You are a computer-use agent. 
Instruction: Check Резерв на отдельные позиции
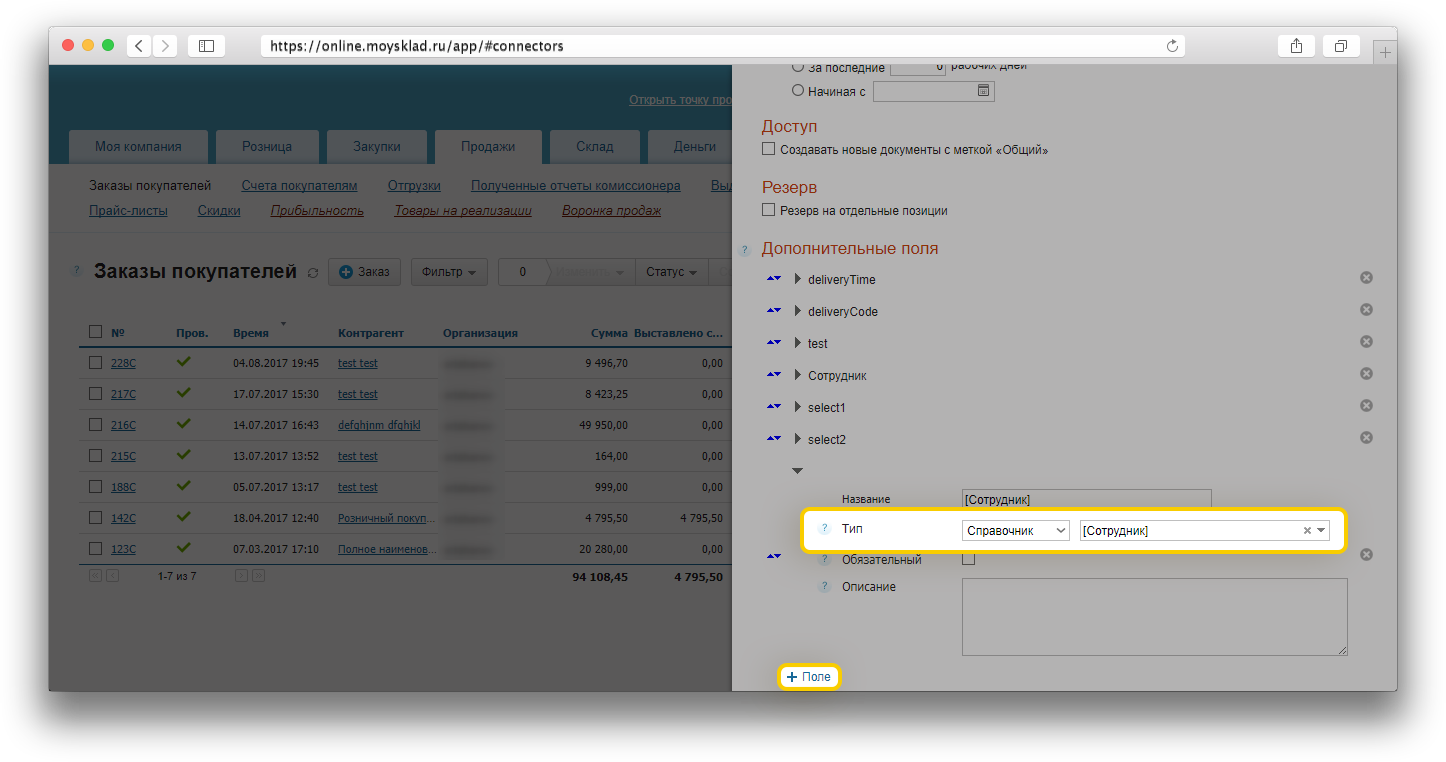click(x=769, y=210)
